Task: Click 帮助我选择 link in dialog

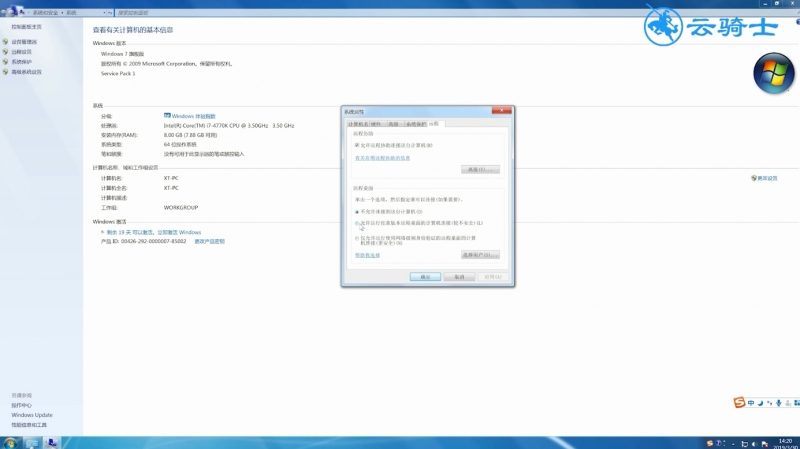Action: [367, 255]
